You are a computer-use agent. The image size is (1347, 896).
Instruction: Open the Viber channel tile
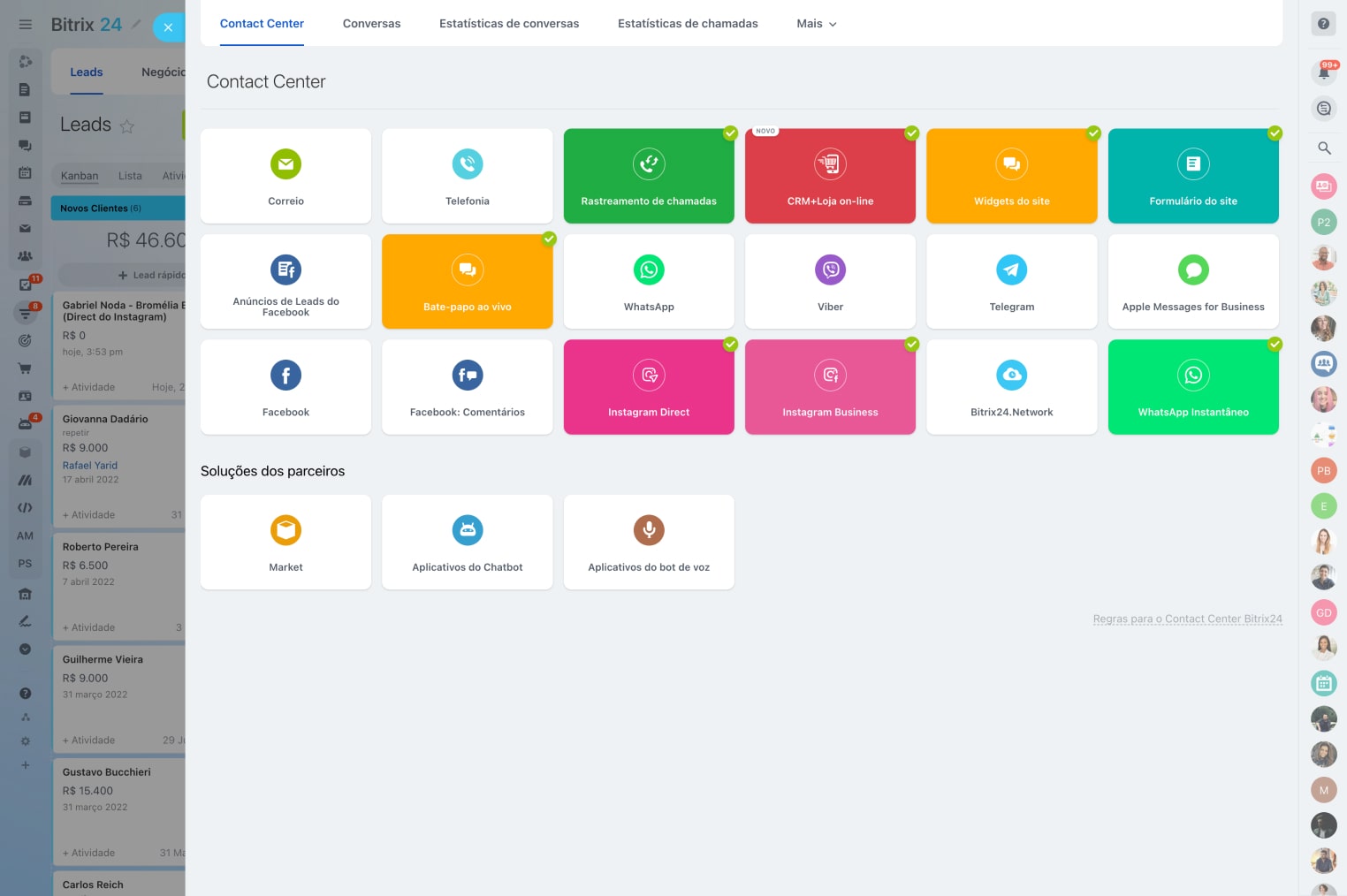tap(830, 281)
